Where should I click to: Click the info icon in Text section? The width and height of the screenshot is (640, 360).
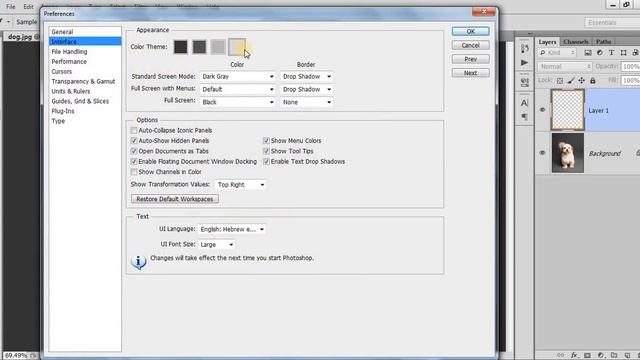[139, 262]
